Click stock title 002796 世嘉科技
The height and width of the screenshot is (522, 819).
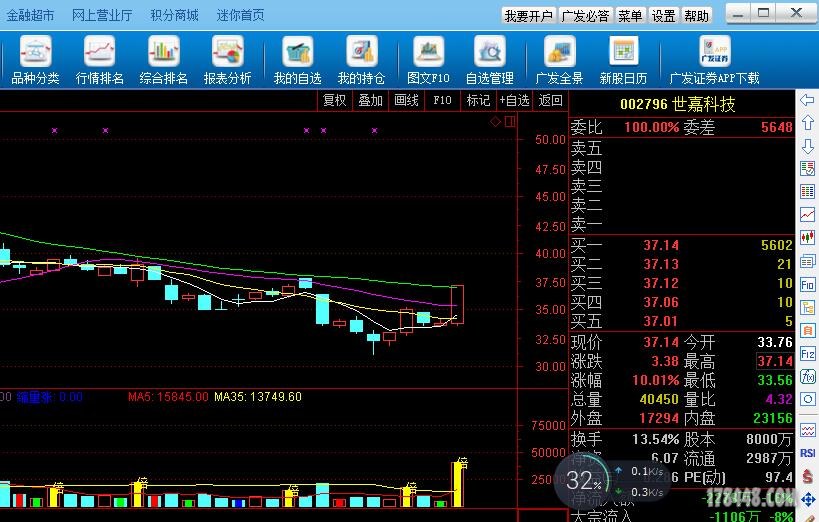[677, 104]
